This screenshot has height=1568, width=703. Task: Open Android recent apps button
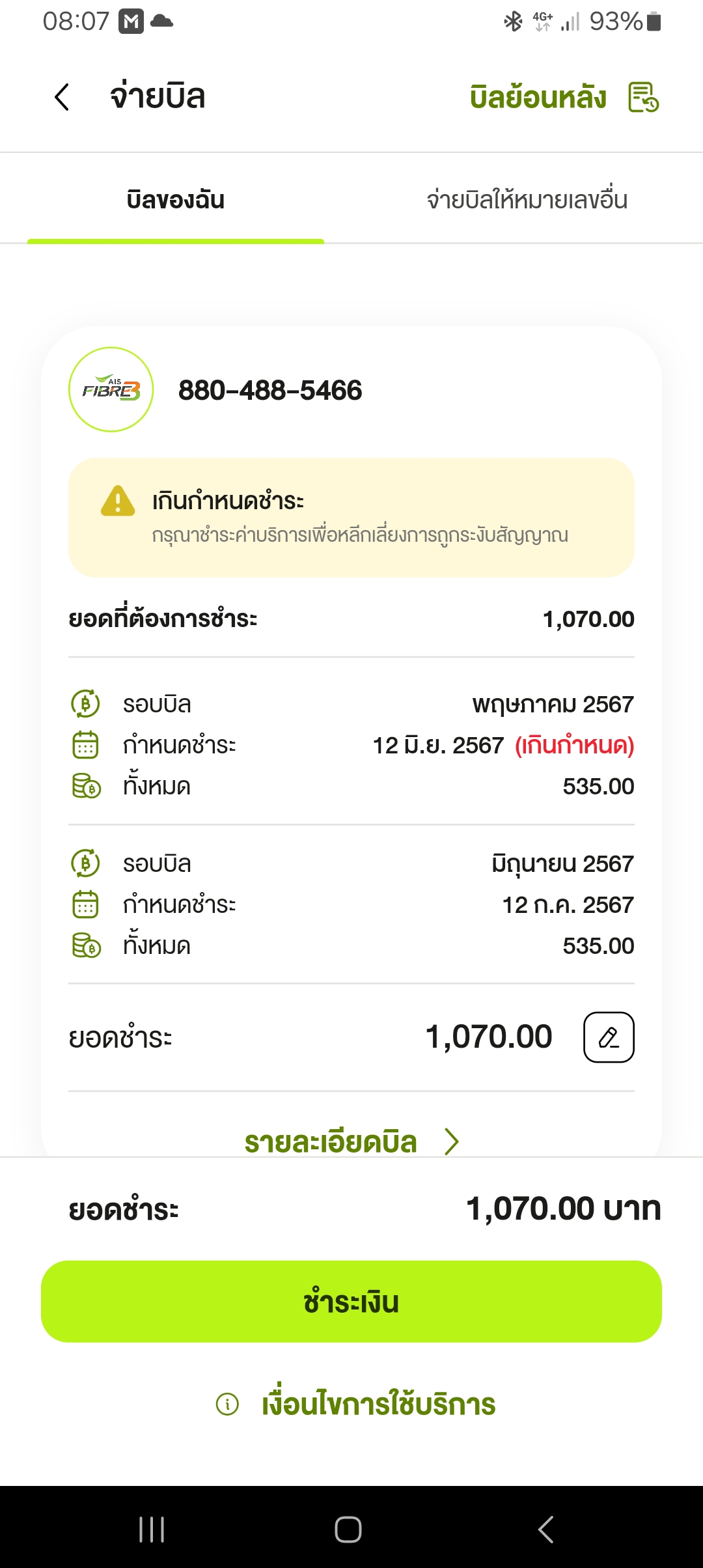coord(152,1530)
